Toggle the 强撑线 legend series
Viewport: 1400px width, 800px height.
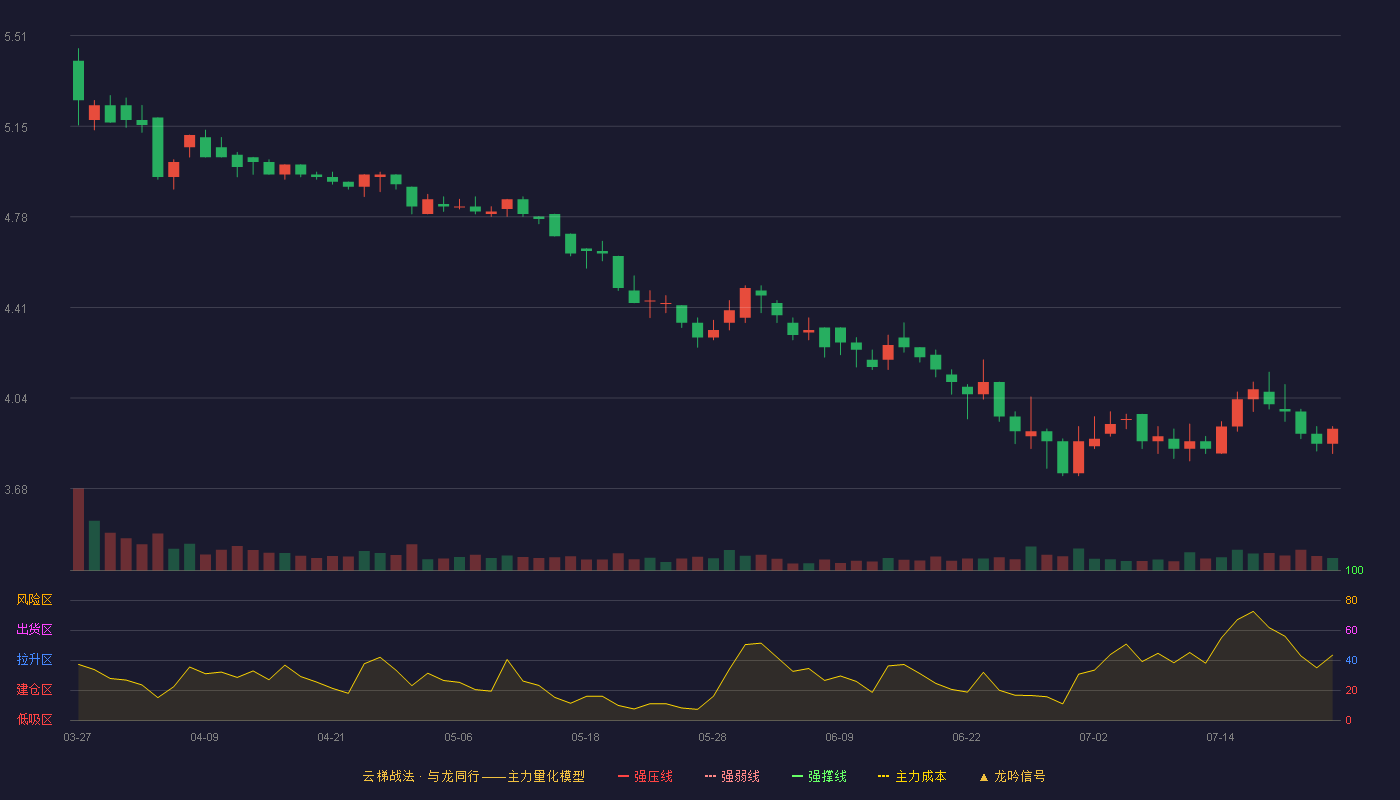[819, 776]
